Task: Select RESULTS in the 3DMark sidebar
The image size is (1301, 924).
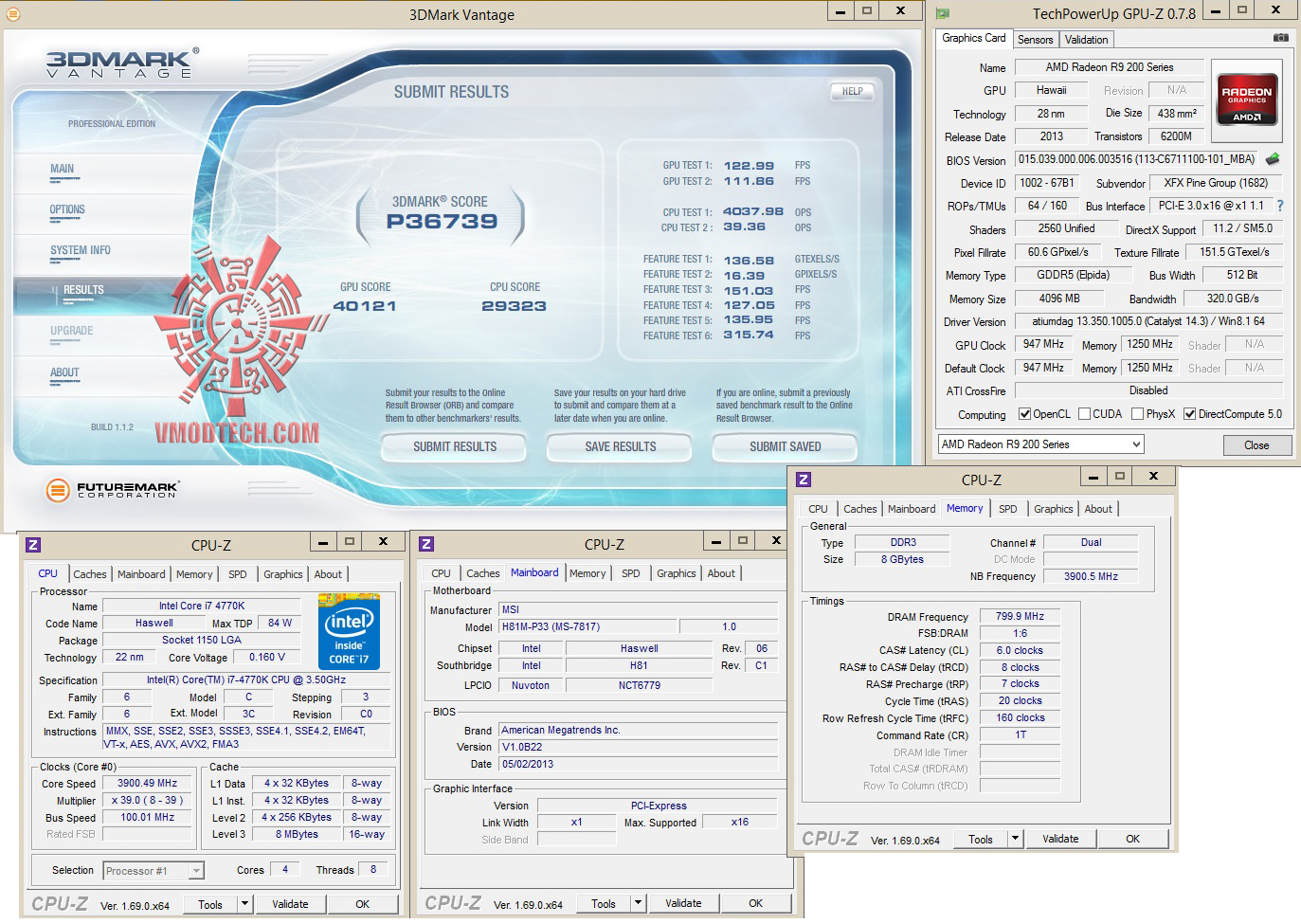Action: 83,291
